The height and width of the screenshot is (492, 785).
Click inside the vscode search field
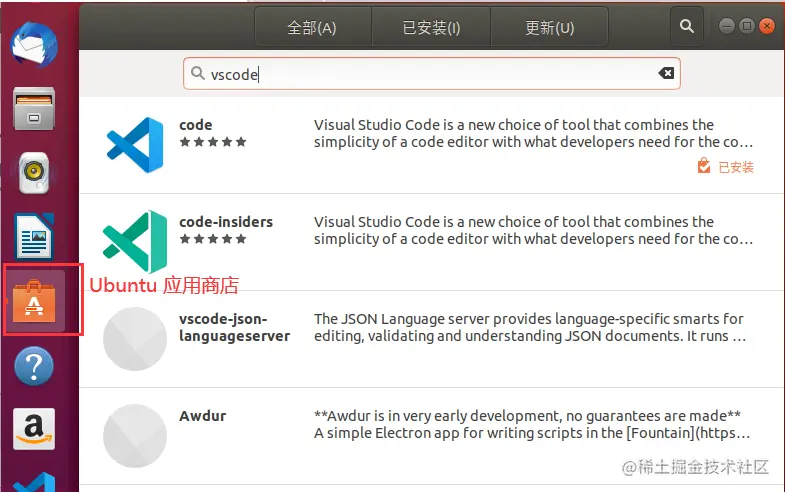pyautogui.click(x=432, y=74)
